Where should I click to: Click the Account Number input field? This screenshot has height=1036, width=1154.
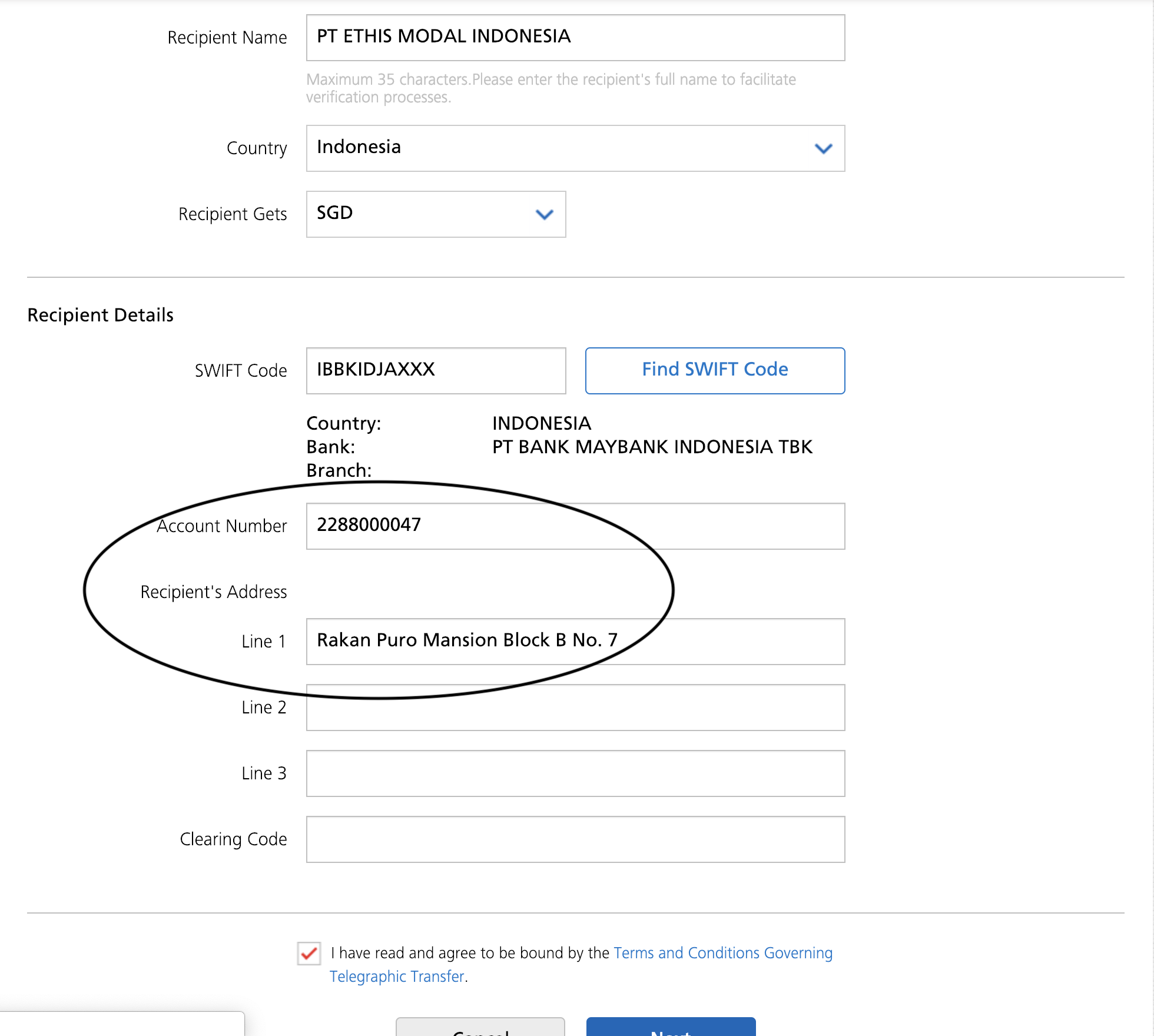575,526
